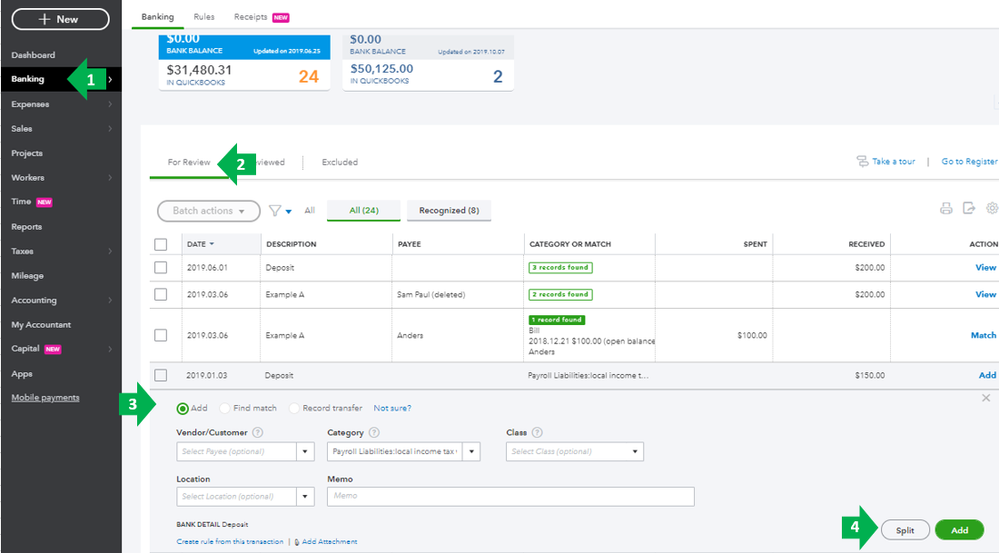The image size is (999, 553).
Task: Click the Split button
Action: [x=905, y=530]
